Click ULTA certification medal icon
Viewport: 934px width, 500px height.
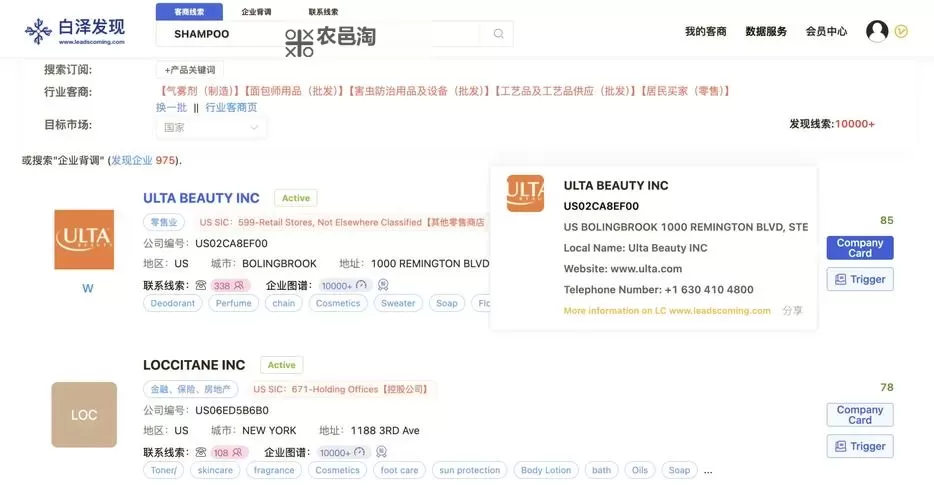pyautogui.click(x=383, y=285)
